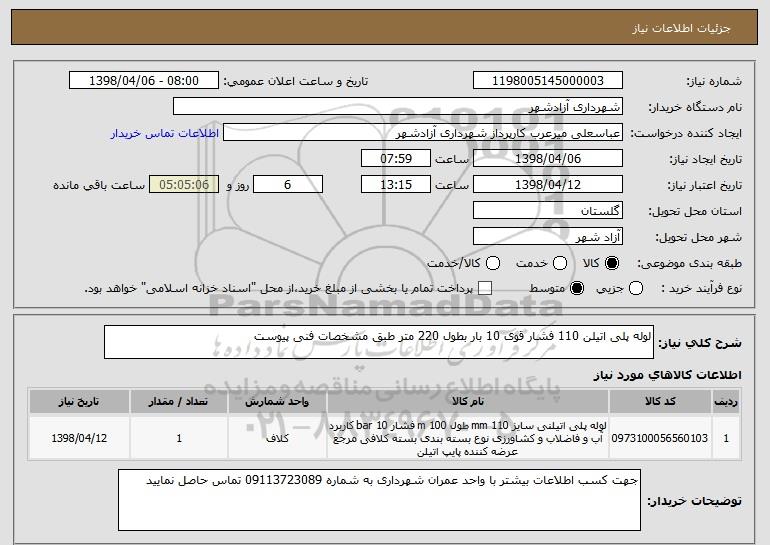Click the validity time field 13:15
The height and width of the screenshot is (545, 770).
tap(396, 185)
